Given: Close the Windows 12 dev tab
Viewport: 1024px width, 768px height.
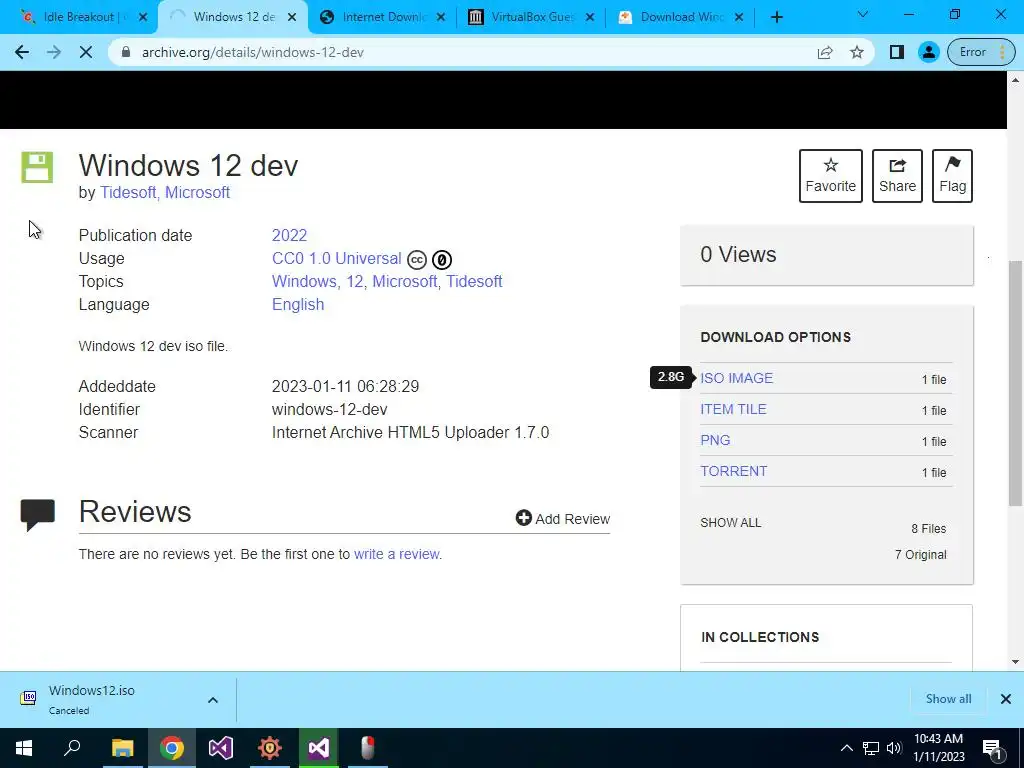Looking at the screenshot, I should (292, 17).
